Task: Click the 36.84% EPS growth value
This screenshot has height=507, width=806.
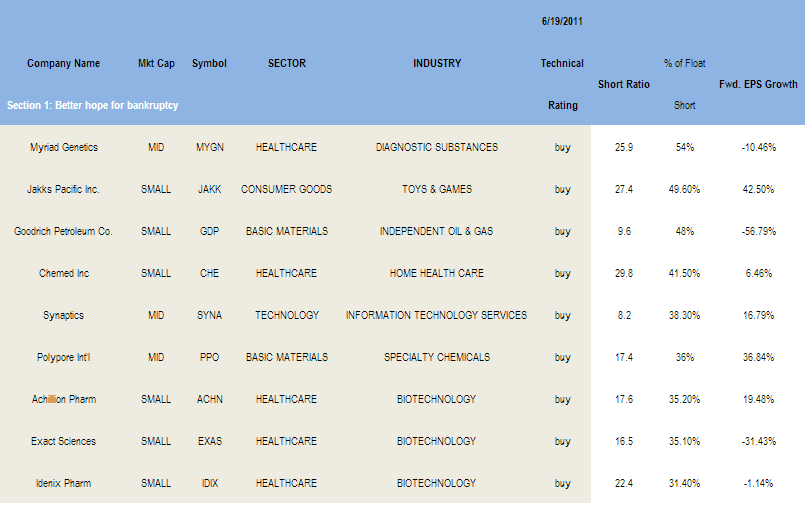Action: point(758,357)
